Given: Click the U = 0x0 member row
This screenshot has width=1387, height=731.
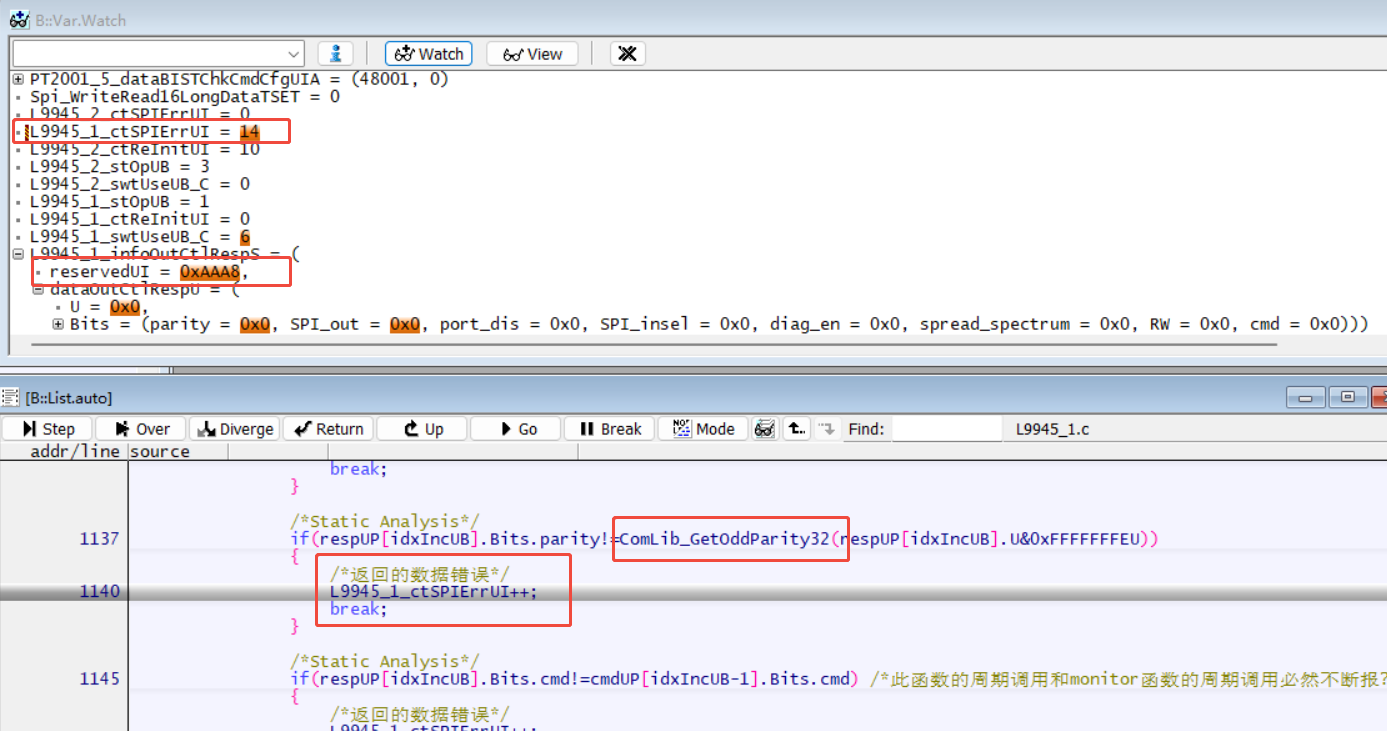Looking at the screenshot, I should click(109, 307).
